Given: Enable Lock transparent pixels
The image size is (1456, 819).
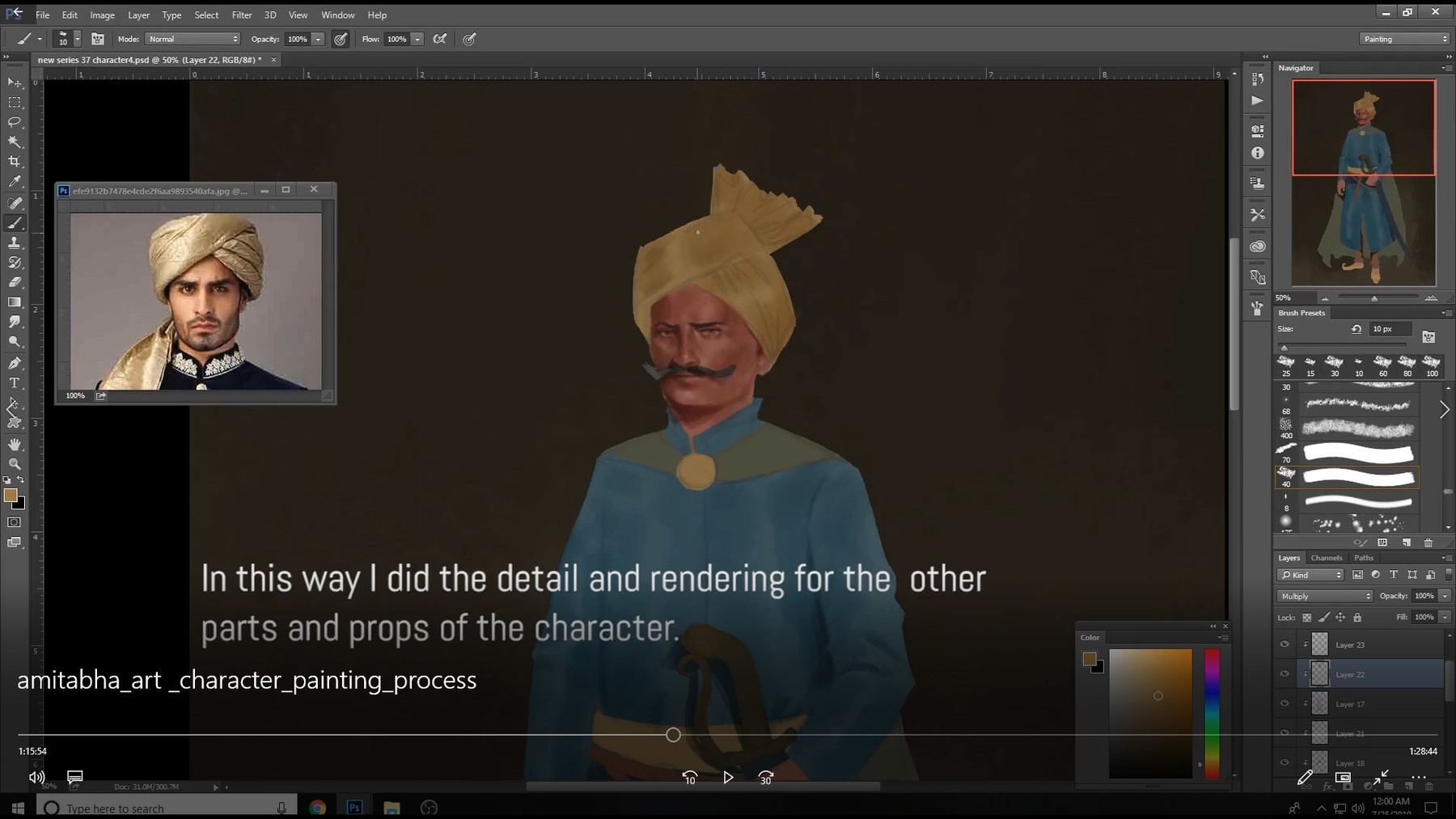Looking at the screenshot, I should click(1306, 617).
